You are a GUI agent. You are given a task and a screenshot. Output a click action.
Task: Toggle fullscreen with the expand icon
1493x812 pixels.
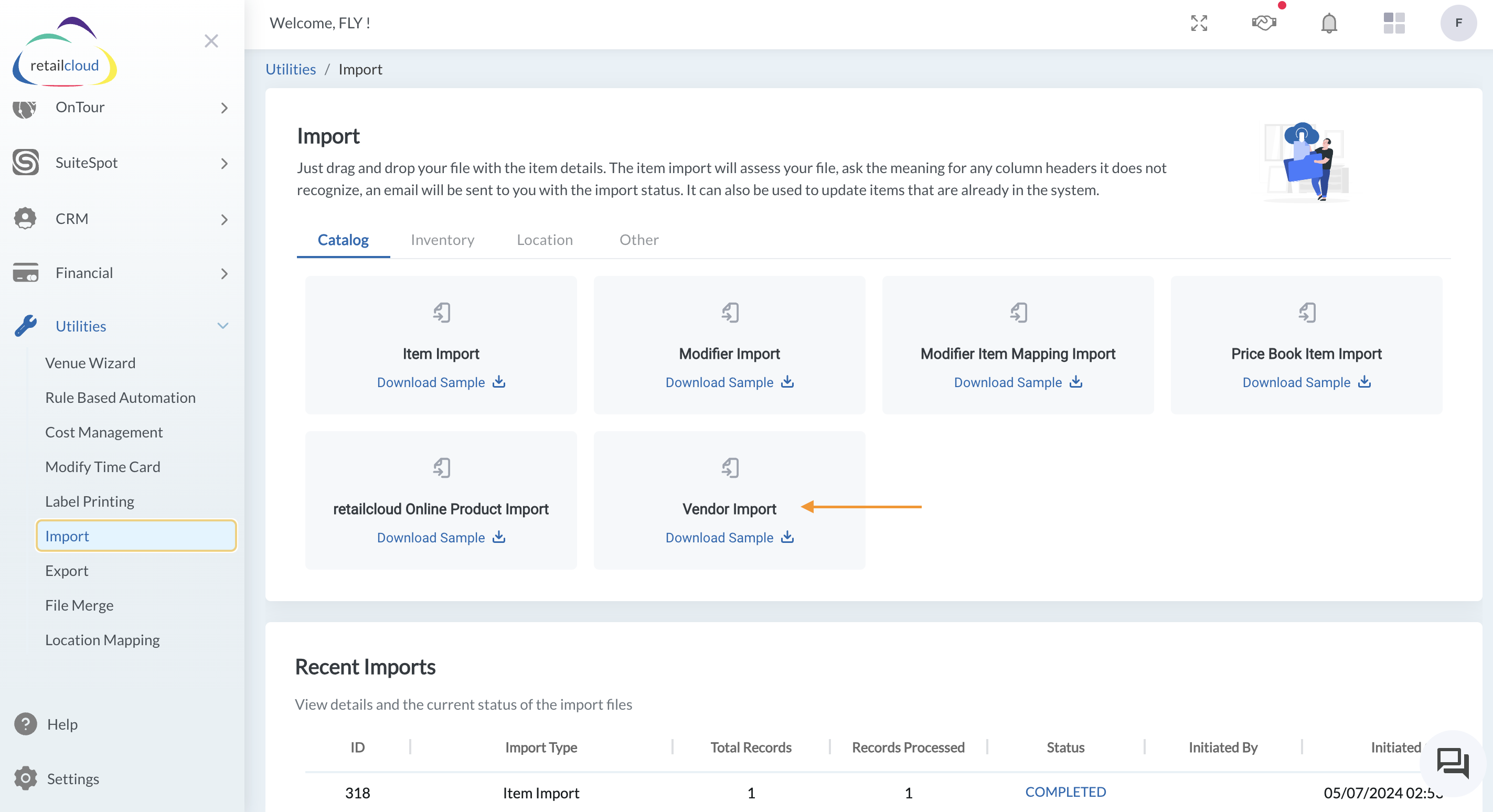coord(1199,23)
